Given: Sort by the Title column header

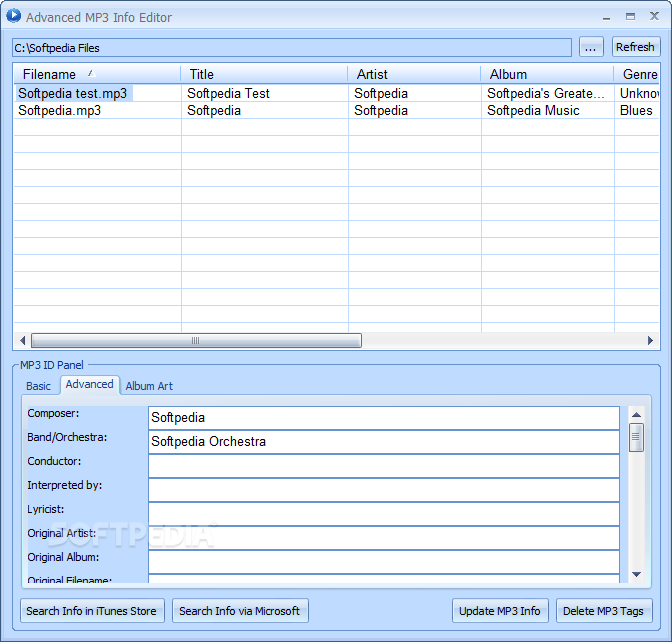Looking at the screenshot, I should point(264,74).
